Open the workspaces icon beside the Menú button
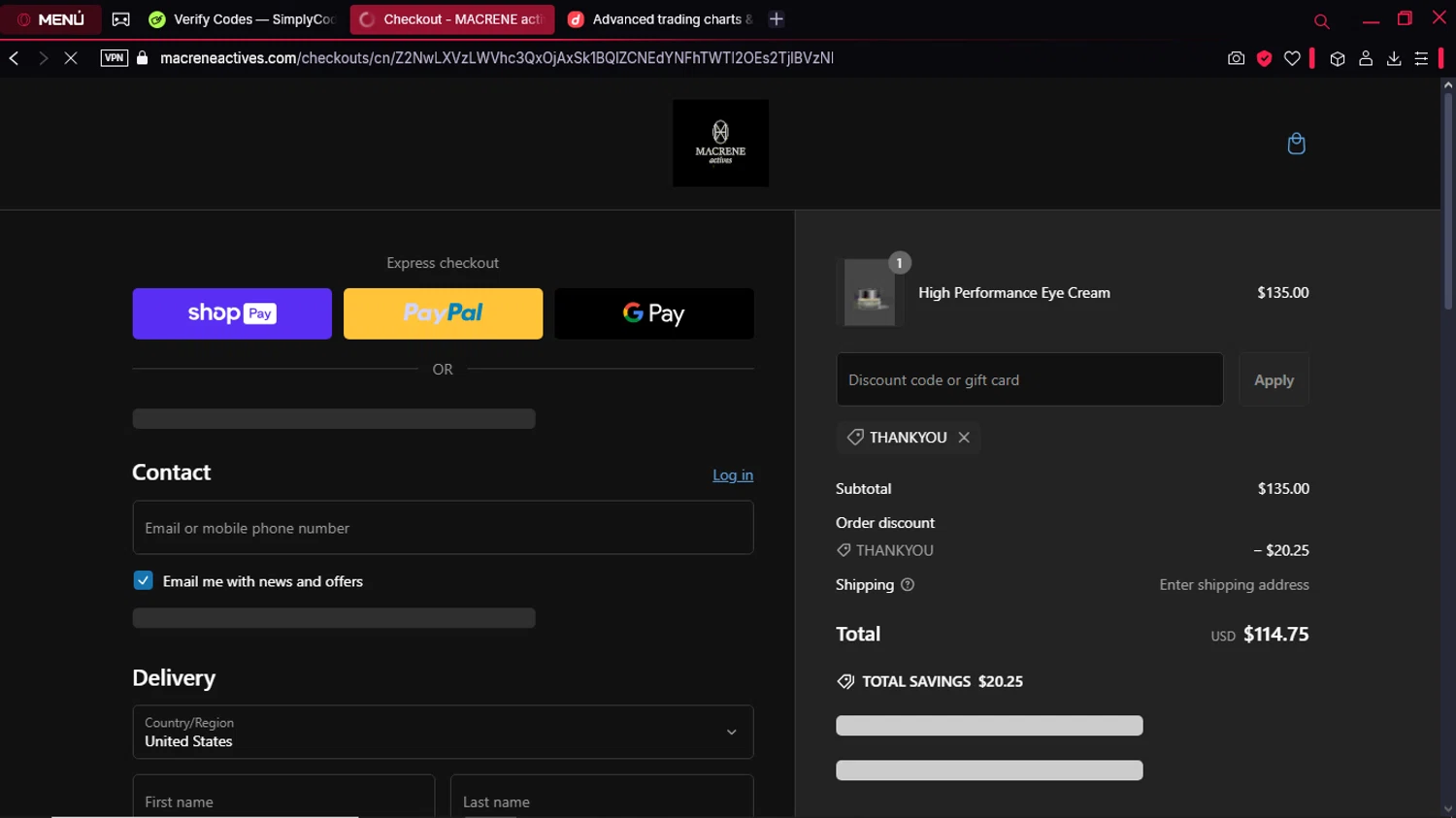The image size is (1456, 818). pyautogui.click(x=121, y=19)
